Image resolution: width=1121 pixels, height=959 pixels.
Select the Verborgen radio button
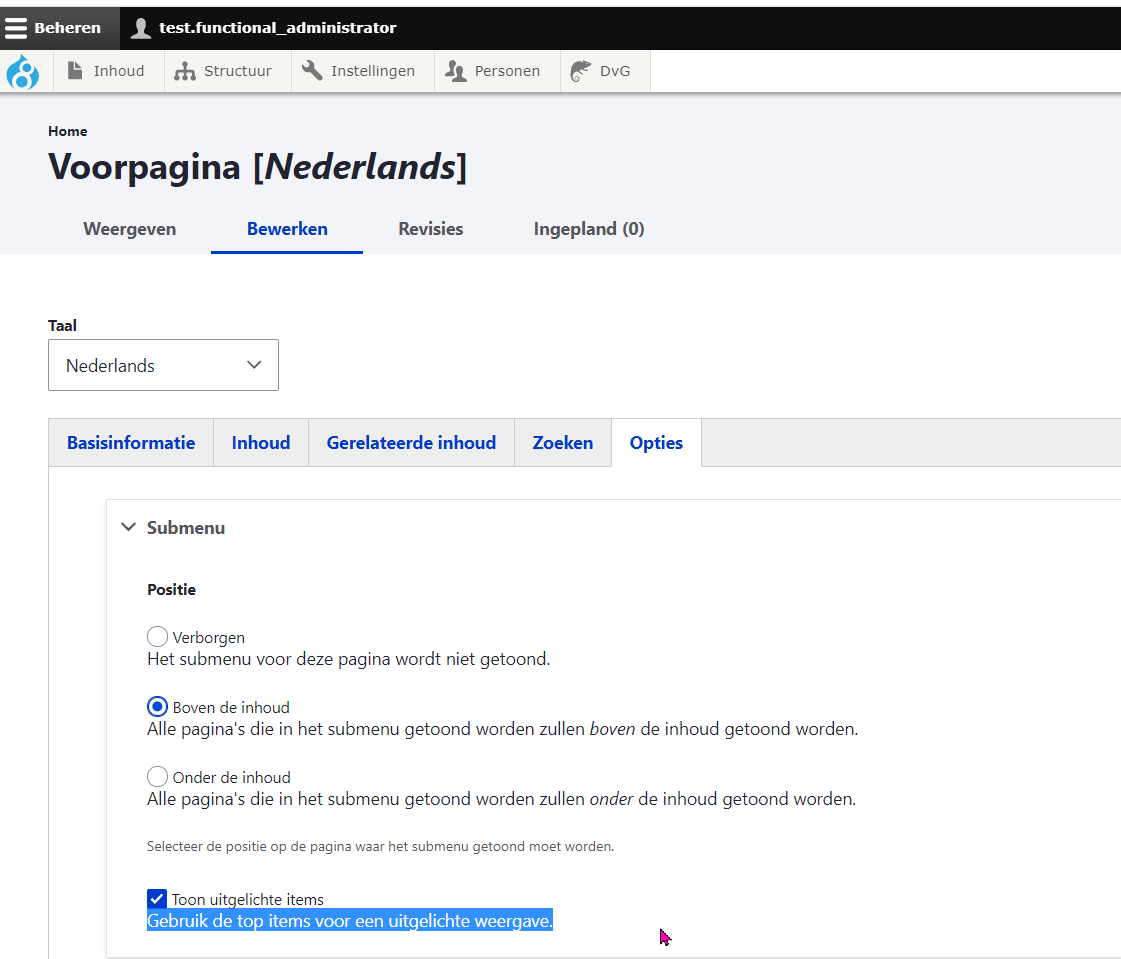[x=157, y=637]
